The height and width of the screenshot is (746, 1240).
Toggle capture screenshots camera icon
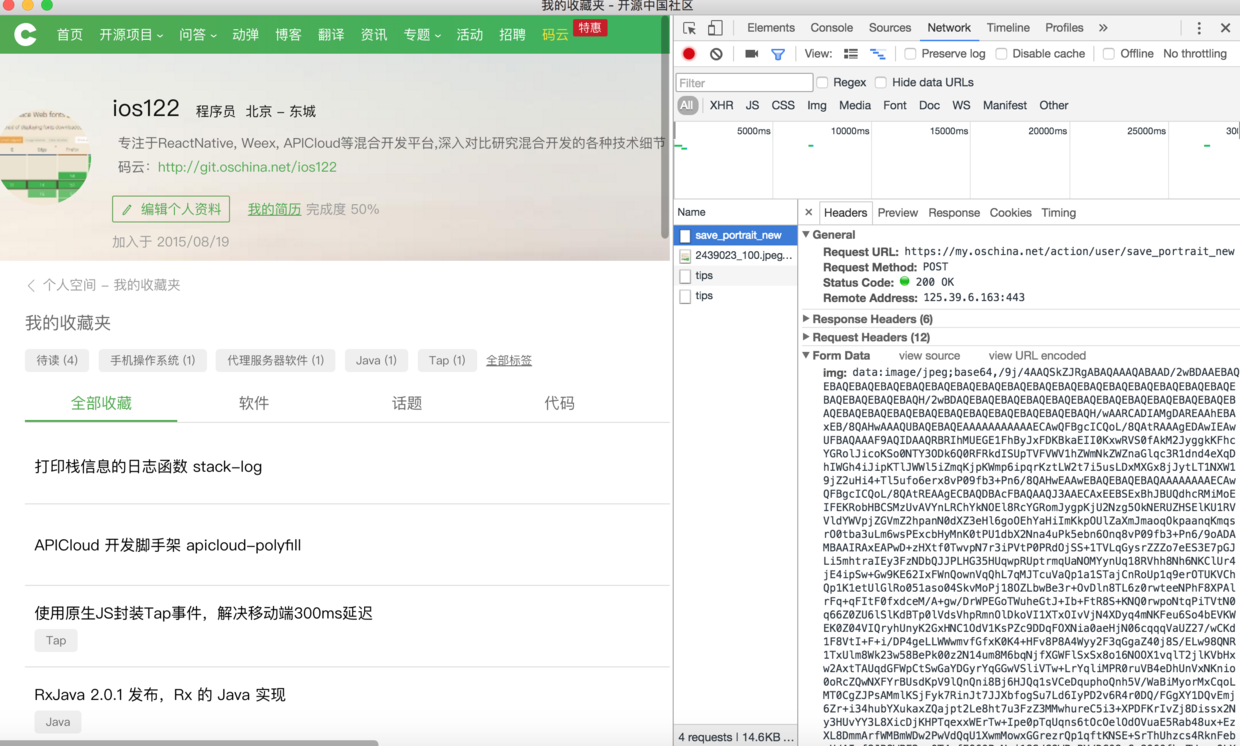[x=751, y=54]
